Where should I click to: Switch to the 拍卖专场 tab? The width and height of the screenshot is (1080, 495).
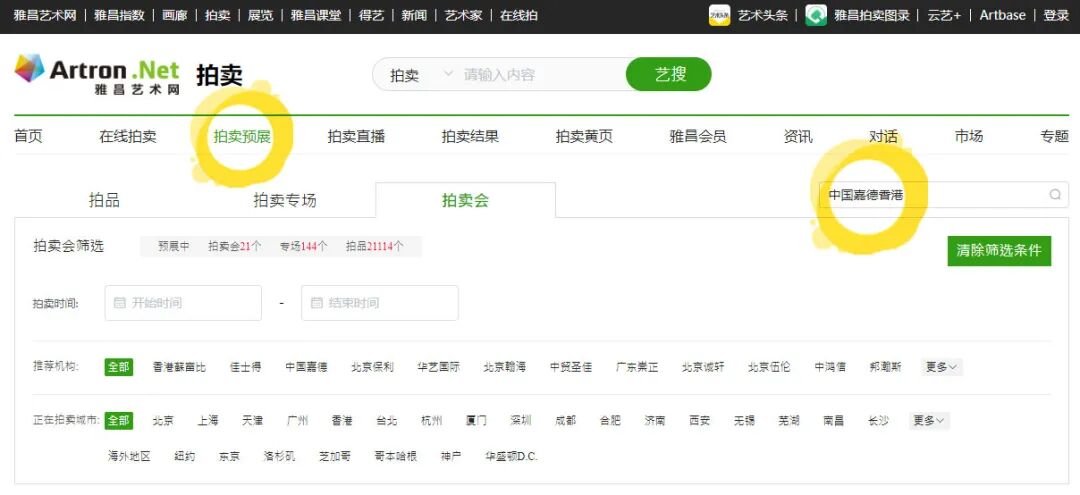pyautogui.click(x=285, y=200)
